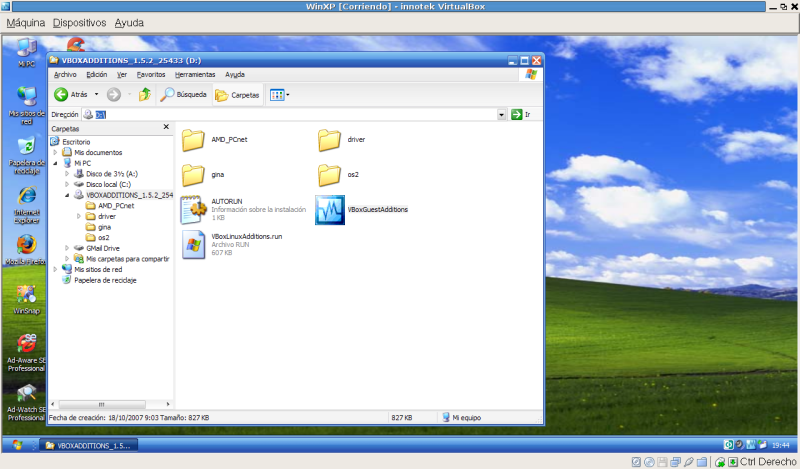Expand the driver folder tree node

[x=79, y=216]
